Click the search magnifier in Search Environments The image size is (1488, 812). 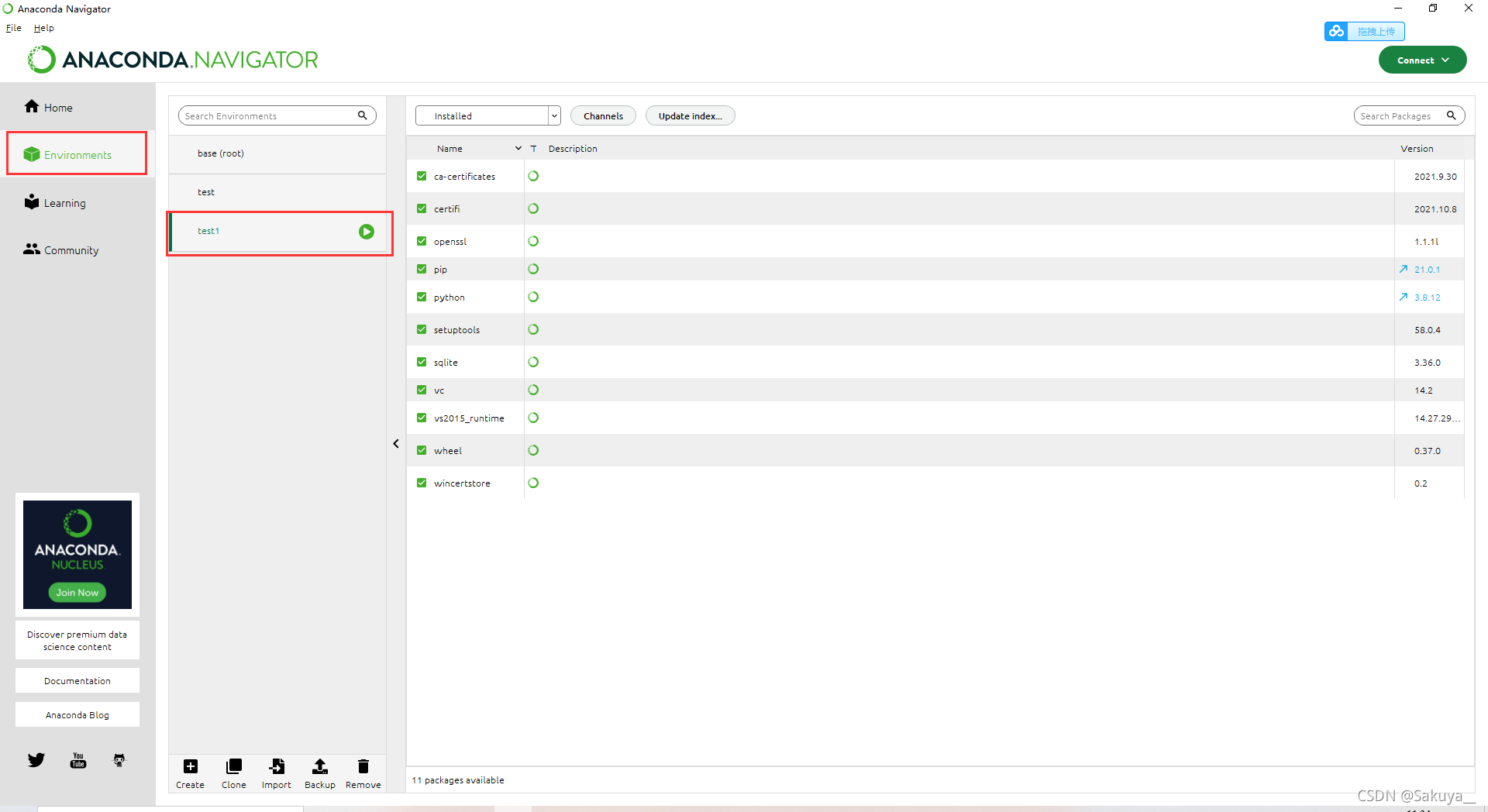pos(362,115)
